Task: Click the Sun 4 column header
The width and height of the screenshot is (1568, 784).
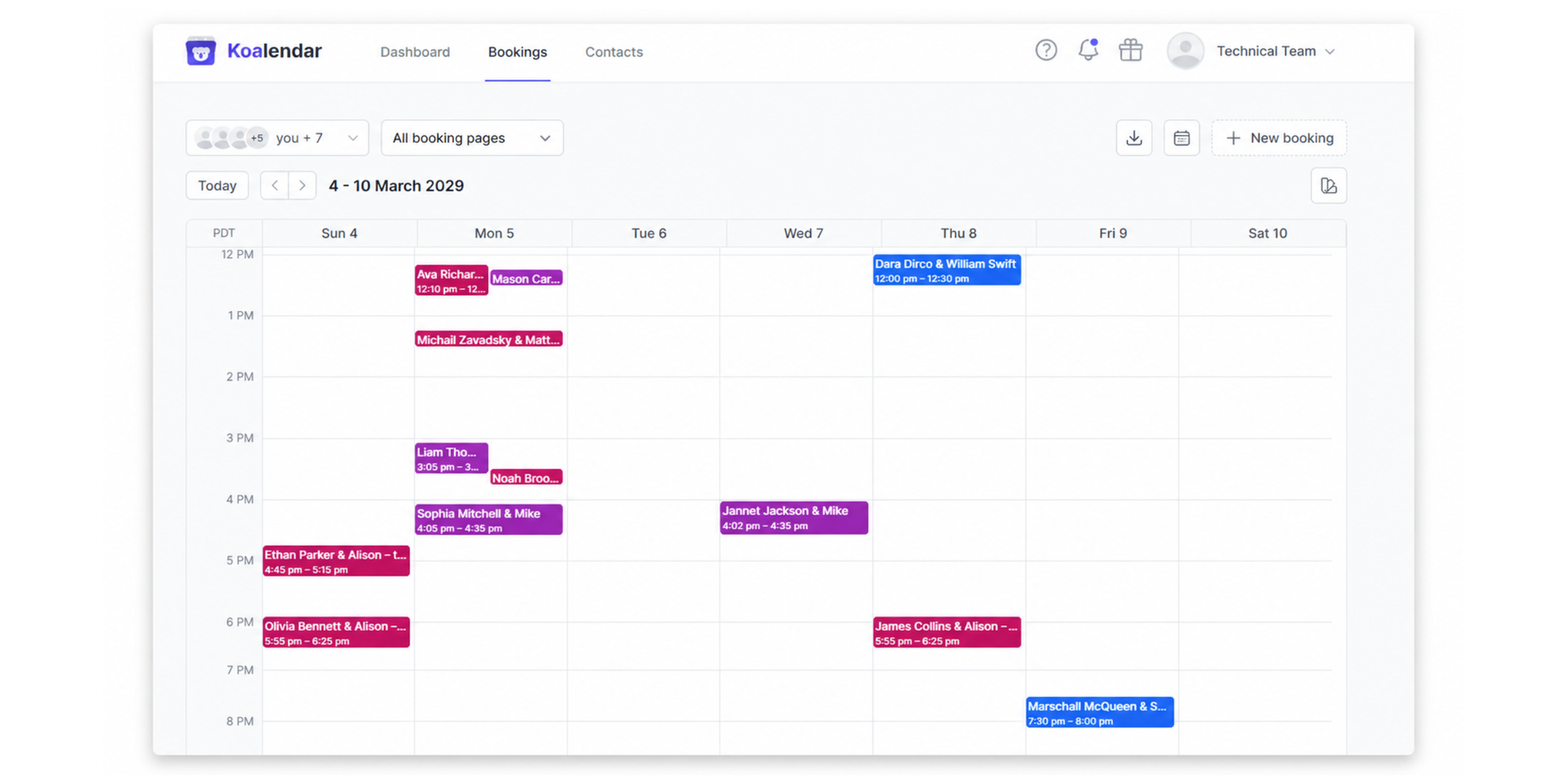Action: tap(339, 233)
